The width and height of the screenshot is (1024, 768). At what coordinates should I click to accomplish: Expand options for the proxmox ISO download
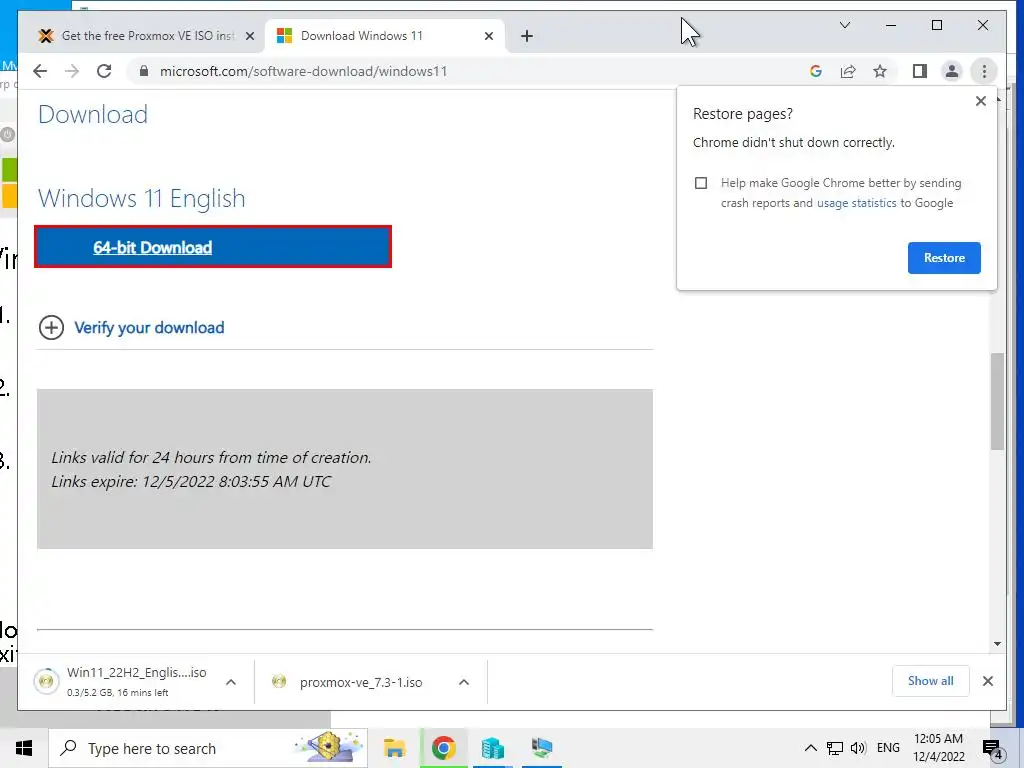(x=464, y=682)
